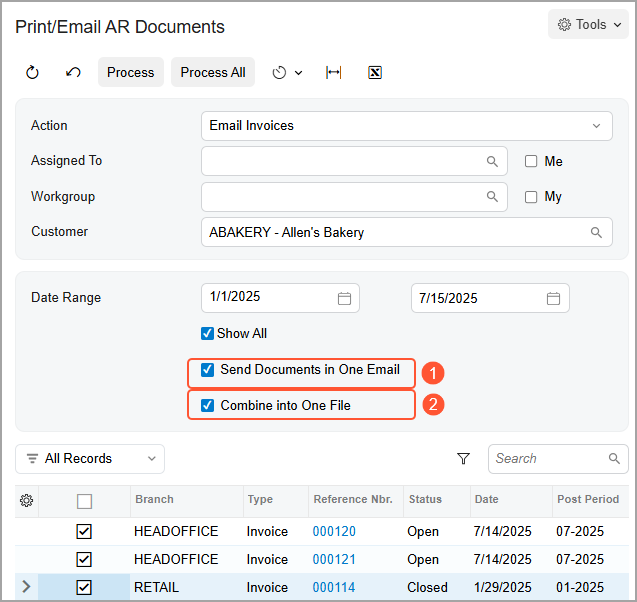Disable Combine into One File checkbox
This screenshot has width=637, height=602.
(208, 405)
